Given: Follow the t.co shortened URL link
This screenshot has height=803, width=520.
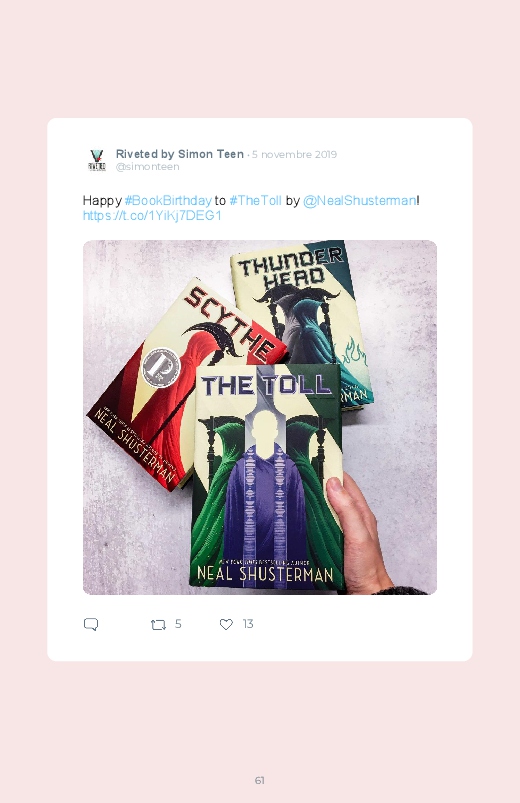Looking at the screenshot, I should [152, 216].
